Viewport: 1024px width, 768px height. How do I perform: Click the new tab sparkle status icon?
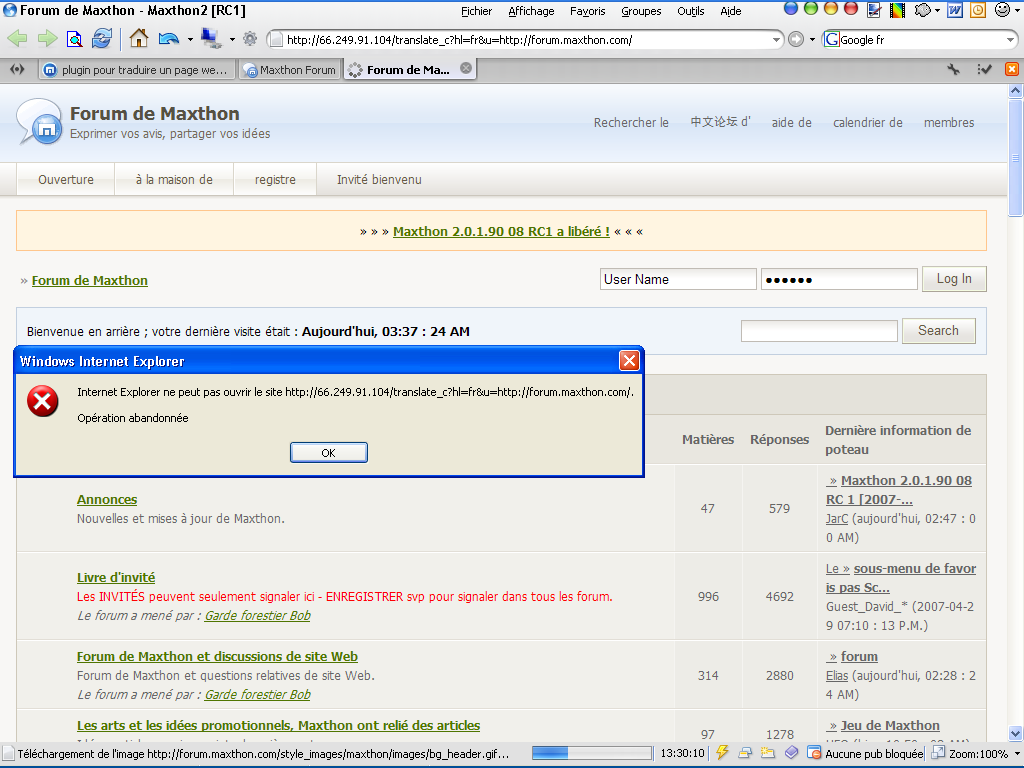tap(767, 752)
